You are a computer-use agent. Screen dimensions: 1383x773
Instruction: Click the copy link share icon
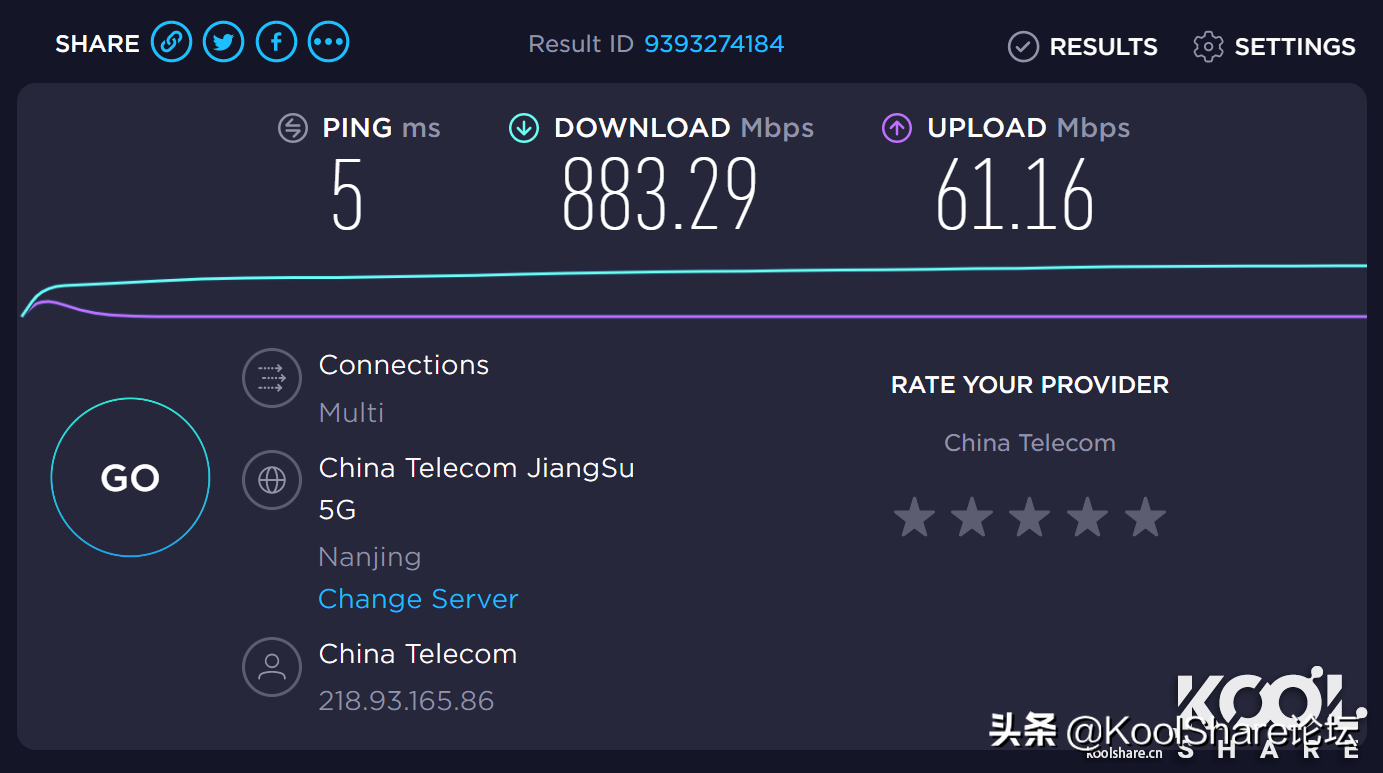tap(171, 43)
